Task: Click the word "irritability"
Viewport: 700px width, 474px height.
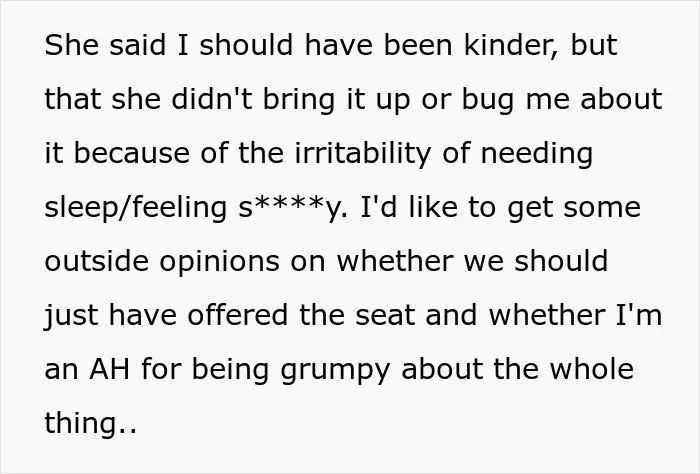Action: (x=363, y=154)
